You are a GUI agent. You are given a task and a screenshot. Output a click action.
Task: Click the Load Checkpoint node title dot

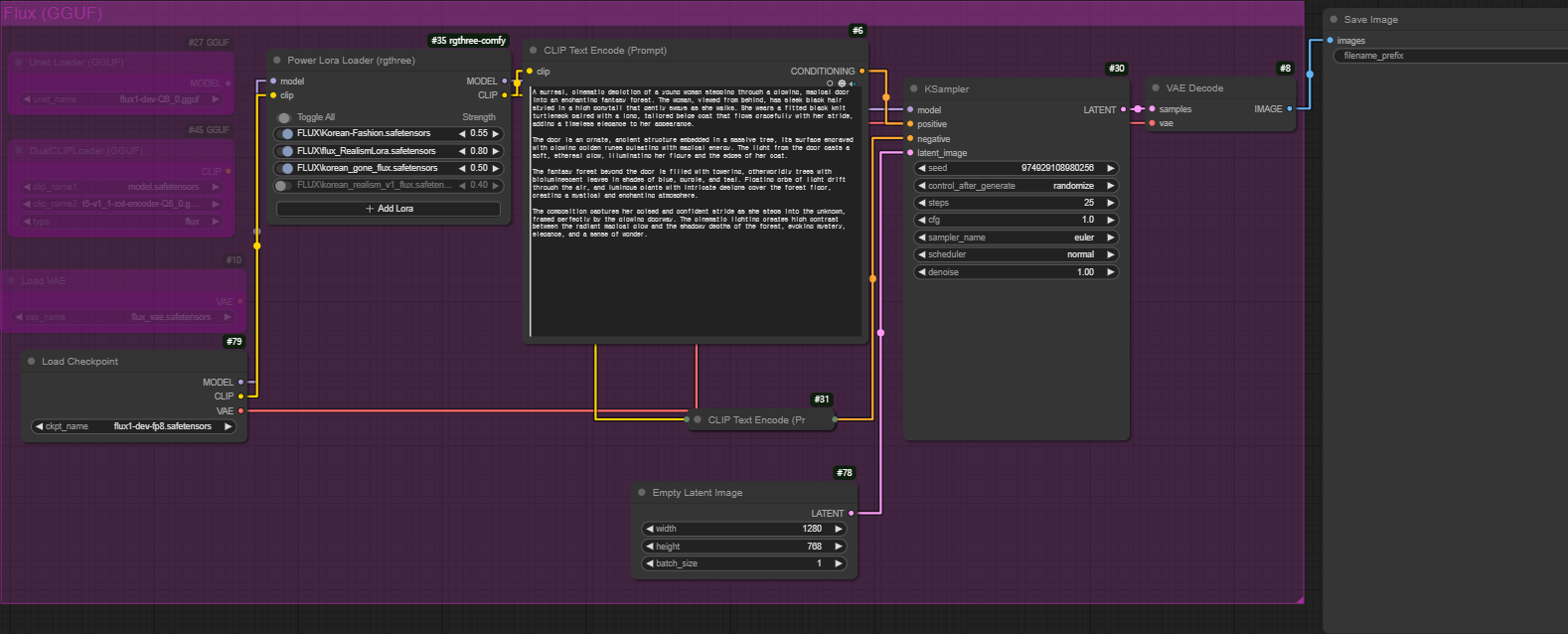tap(32, 362)
